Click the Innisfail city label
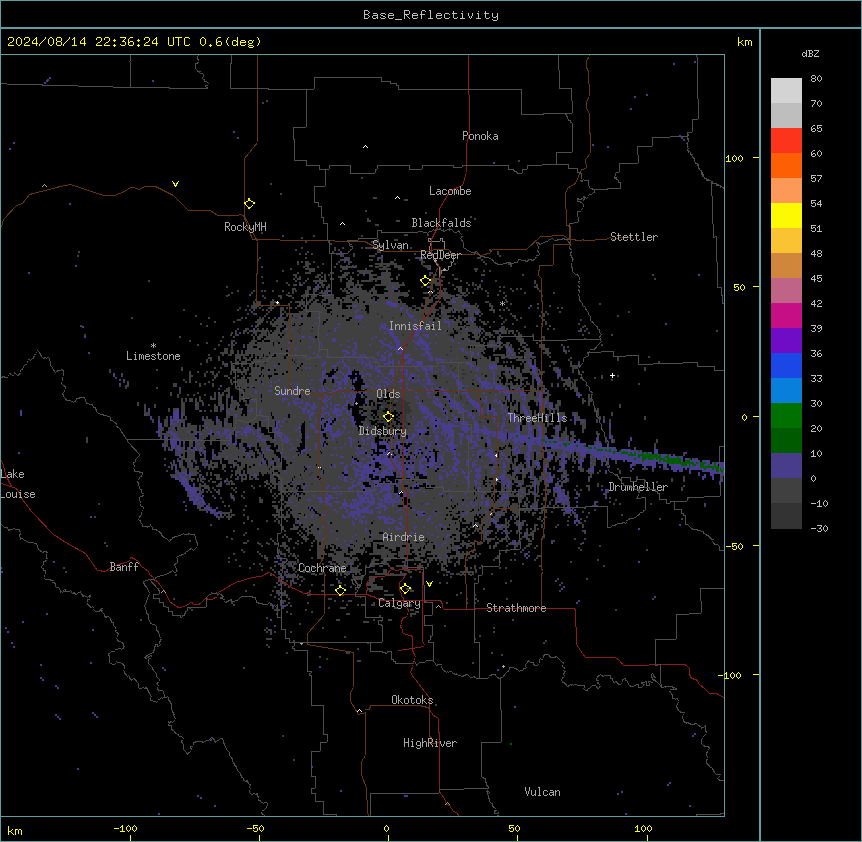This screenshot has height=842, width=862. (415, 326)
